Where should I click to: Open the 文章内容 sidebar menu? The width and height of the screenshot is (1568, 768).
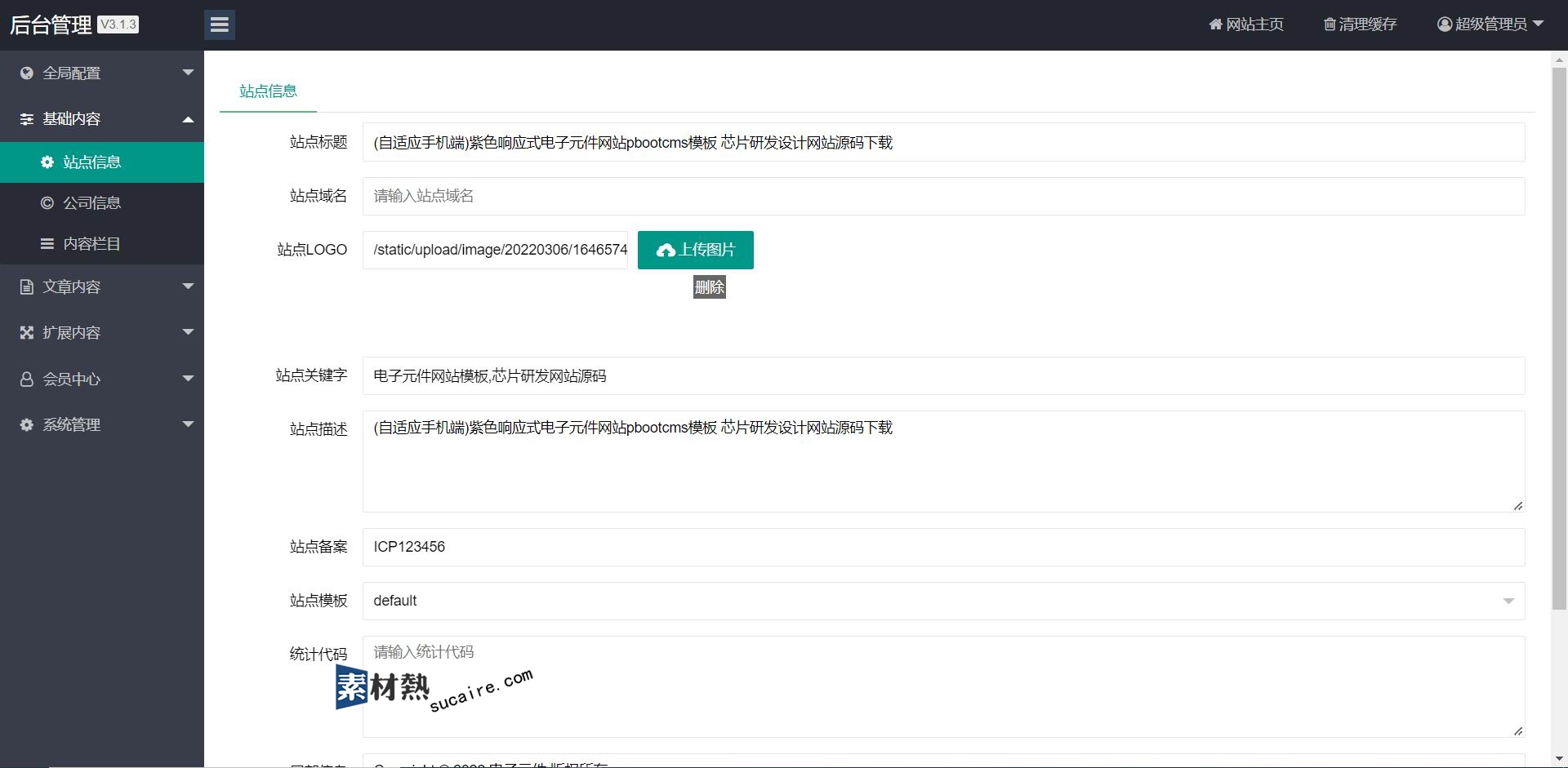tap(102, 287)
